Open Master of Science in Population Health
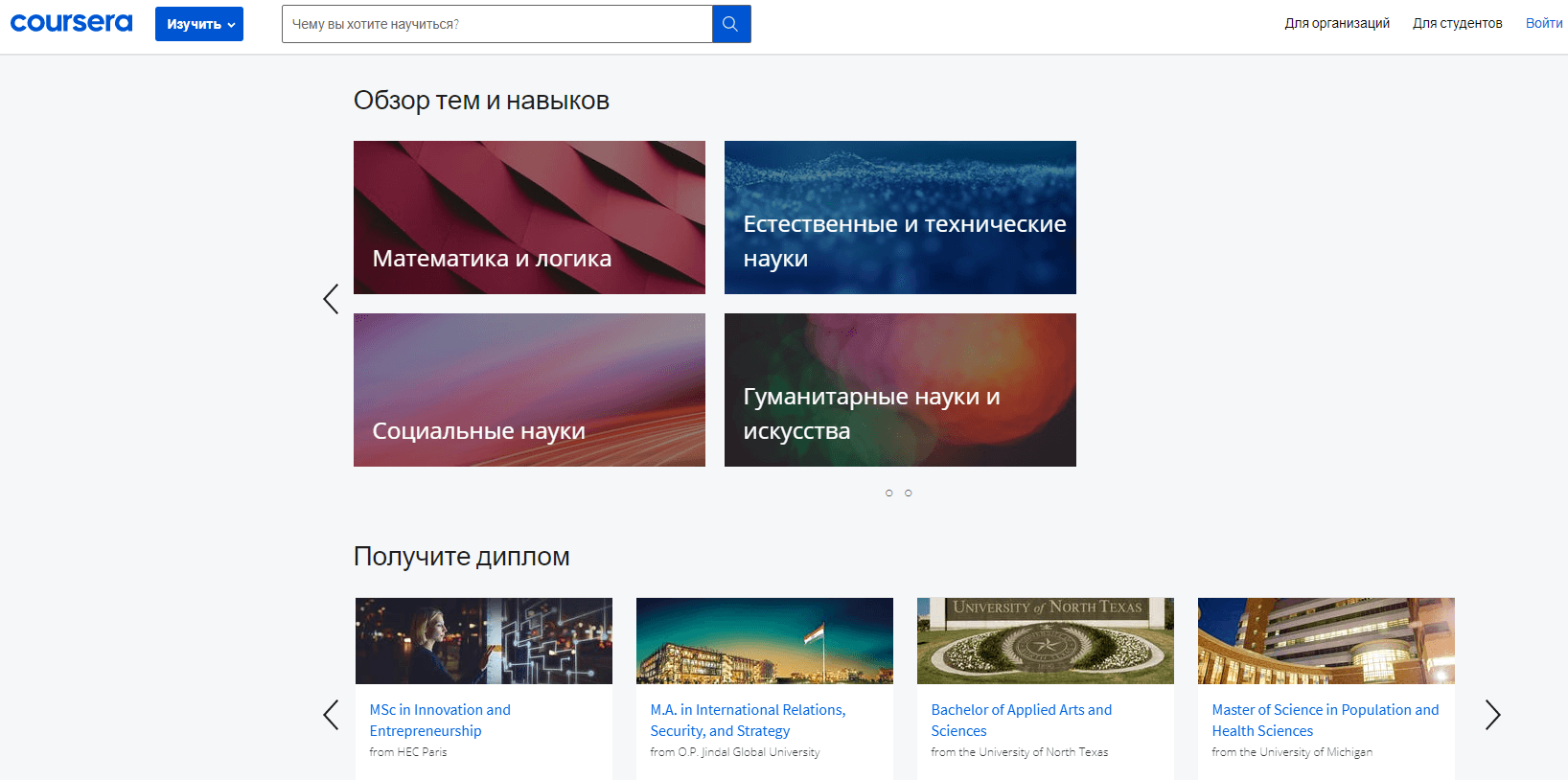1568x780 pixels. click(x=1325, y=721)
